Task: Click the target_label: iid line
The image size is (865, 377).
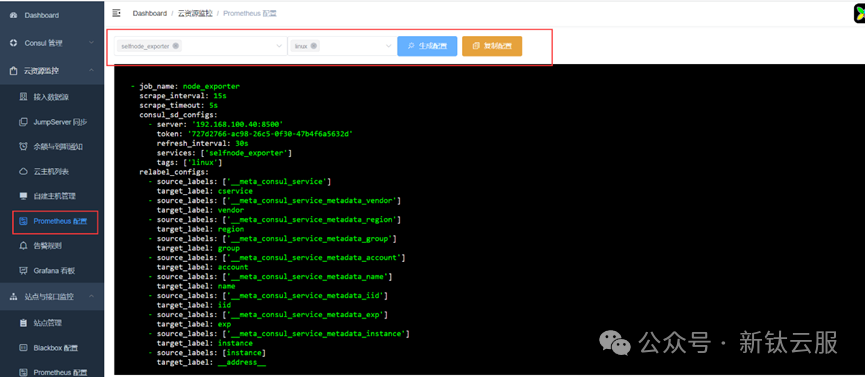Action: (x=194, y=305)
